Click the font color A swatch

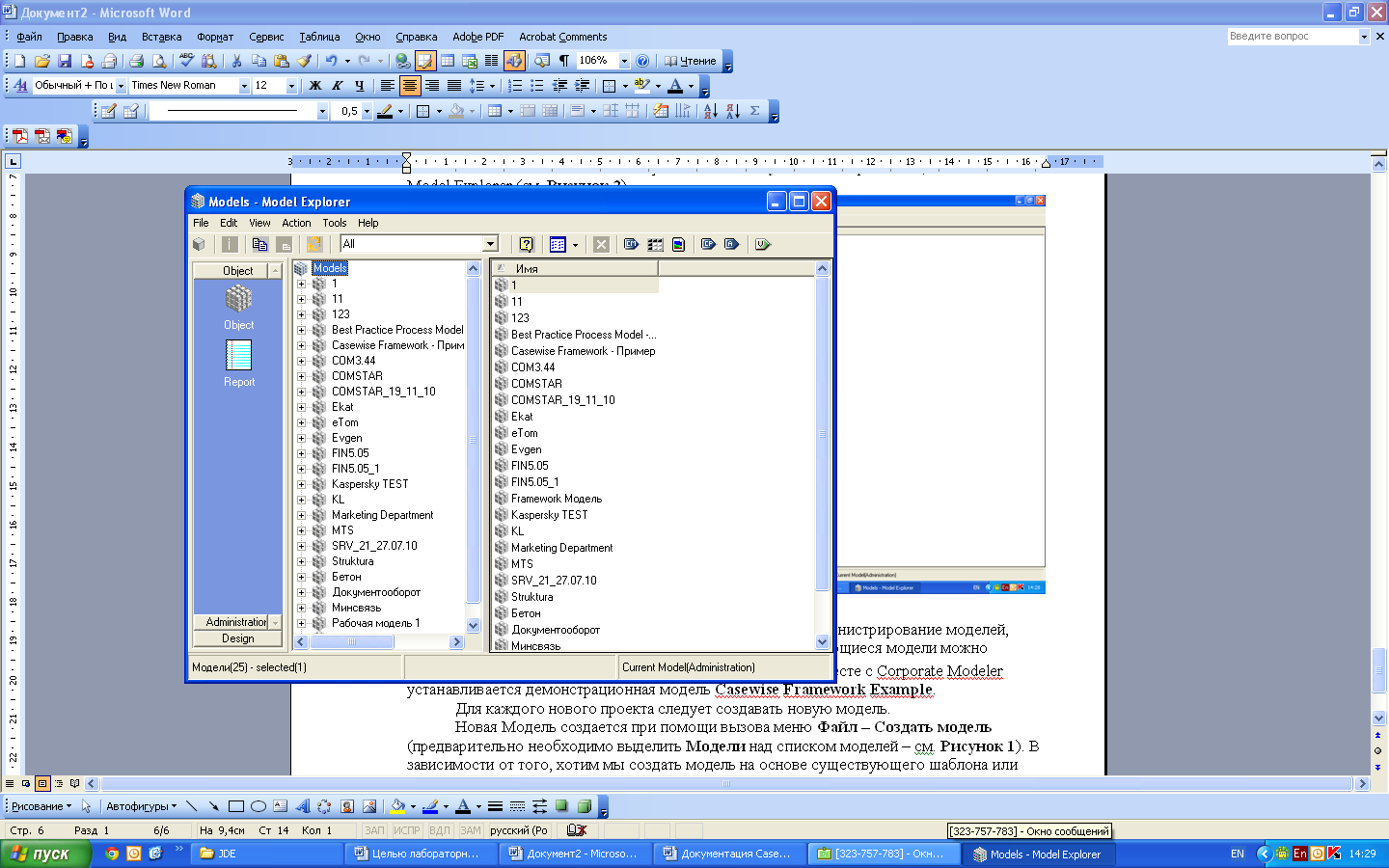pos(675,86)
